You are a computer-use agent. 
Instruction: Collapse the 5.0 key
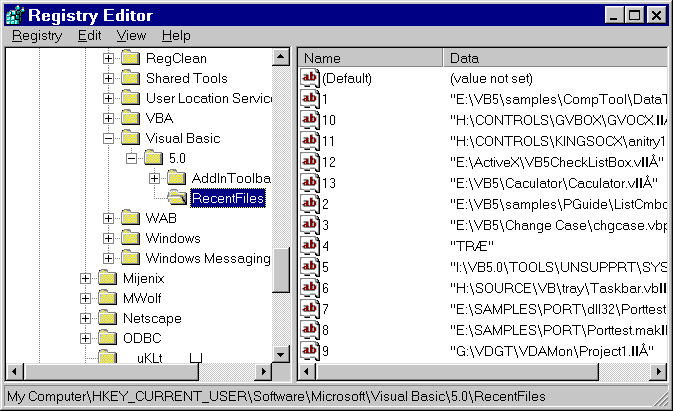tap(131, 158)
